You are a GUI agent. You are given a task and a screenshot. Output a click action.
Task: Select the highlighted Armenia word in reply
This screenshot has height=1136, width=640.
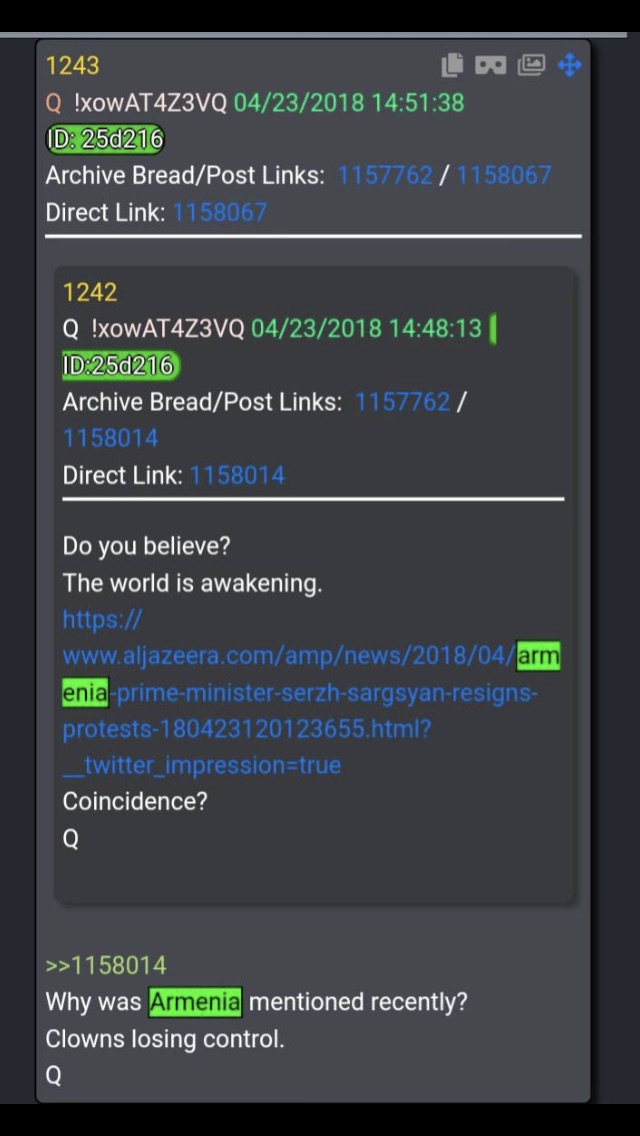pos(195,1002)
